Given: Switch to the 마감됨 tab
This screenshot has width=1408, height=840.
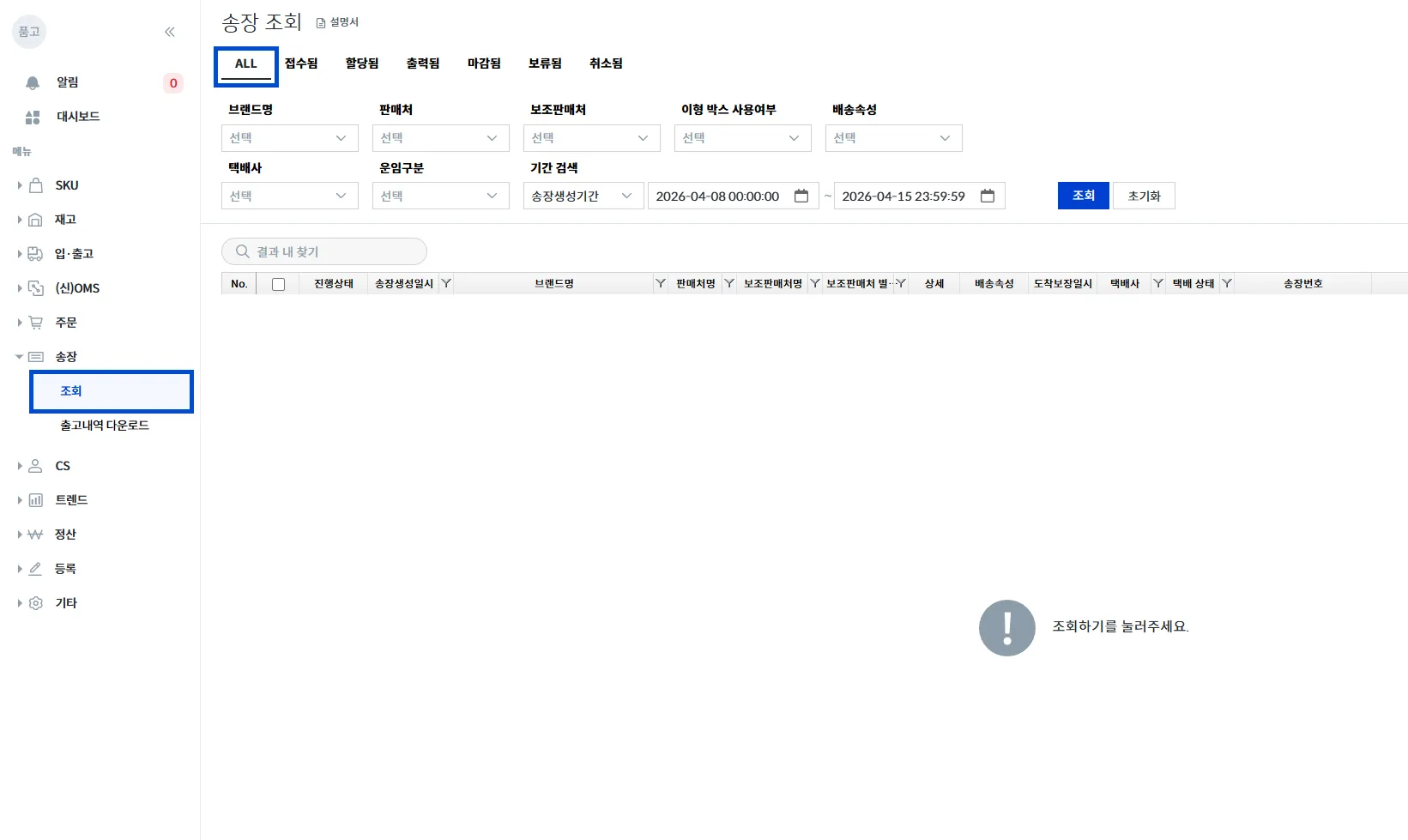Looking at the screenshot, I should pyautogui.click(x=484, y=63).
